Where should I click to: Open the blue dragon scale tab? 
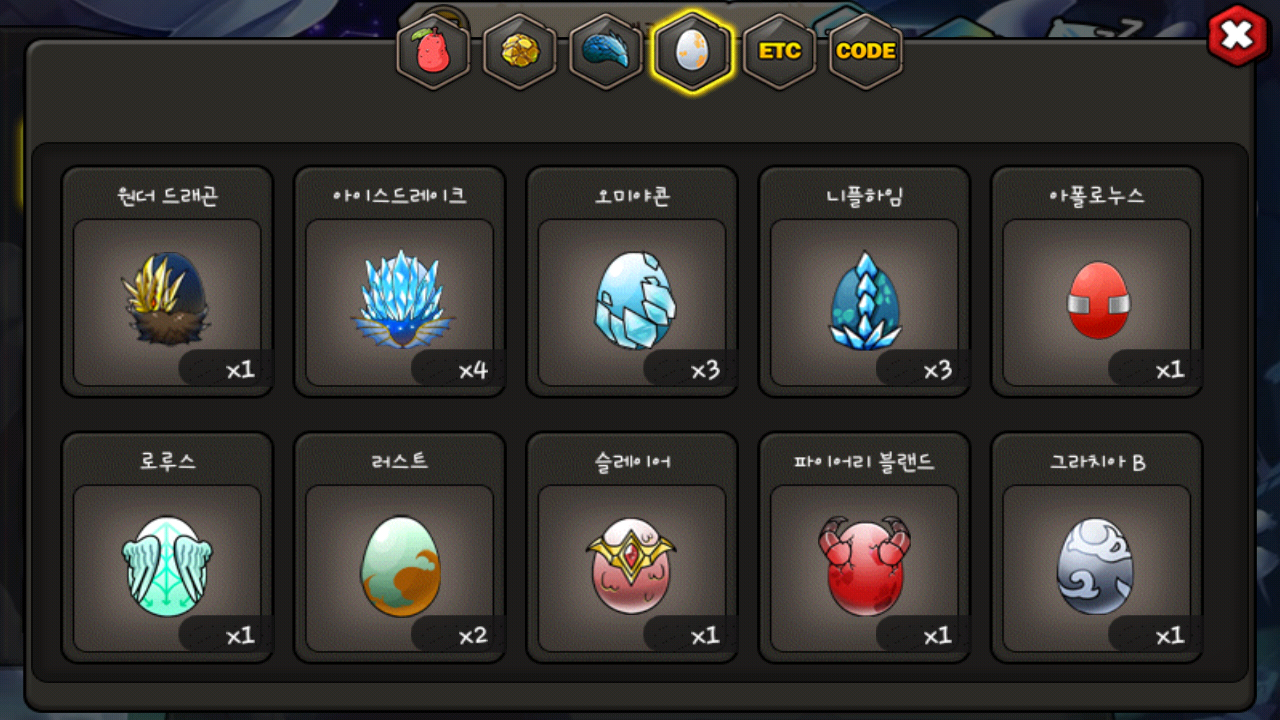tap(606, 51)
